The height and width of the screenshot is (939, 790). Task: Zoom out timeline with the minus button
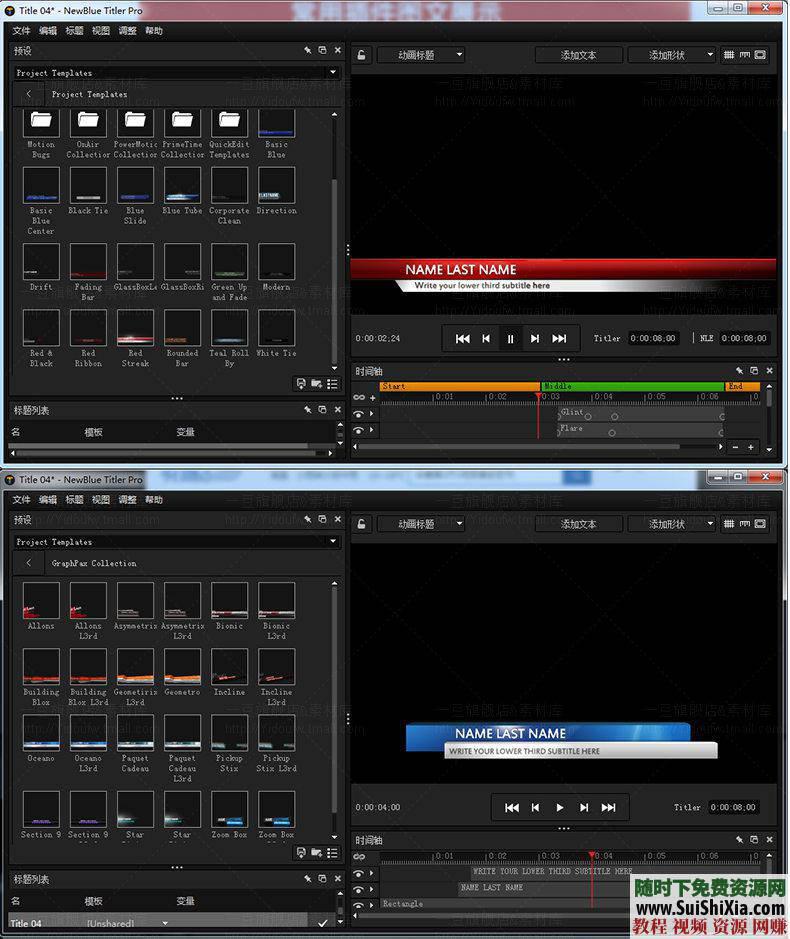pyautogui.click(x=735, y=448)
